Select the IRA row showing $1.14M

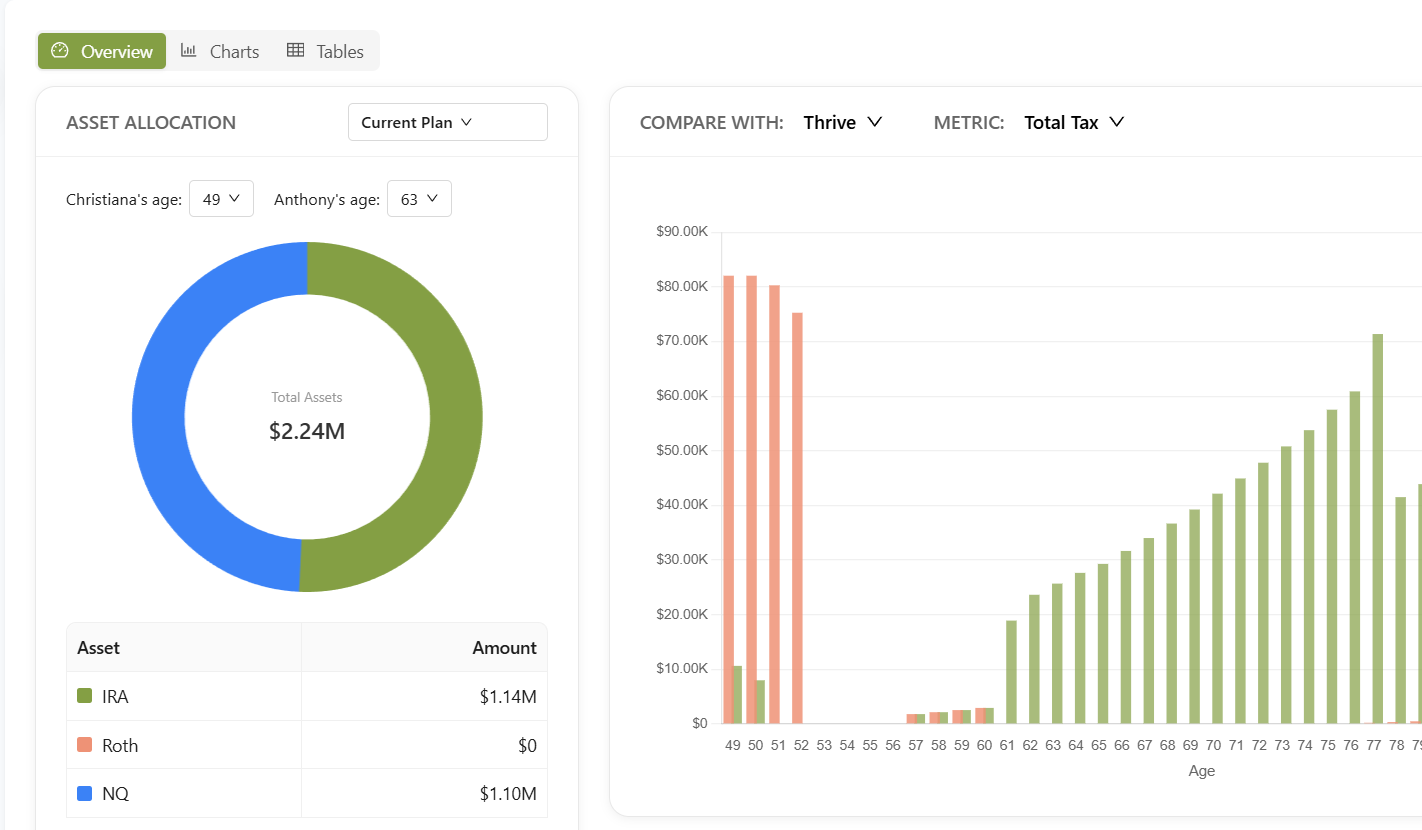[x=300, y=696]
